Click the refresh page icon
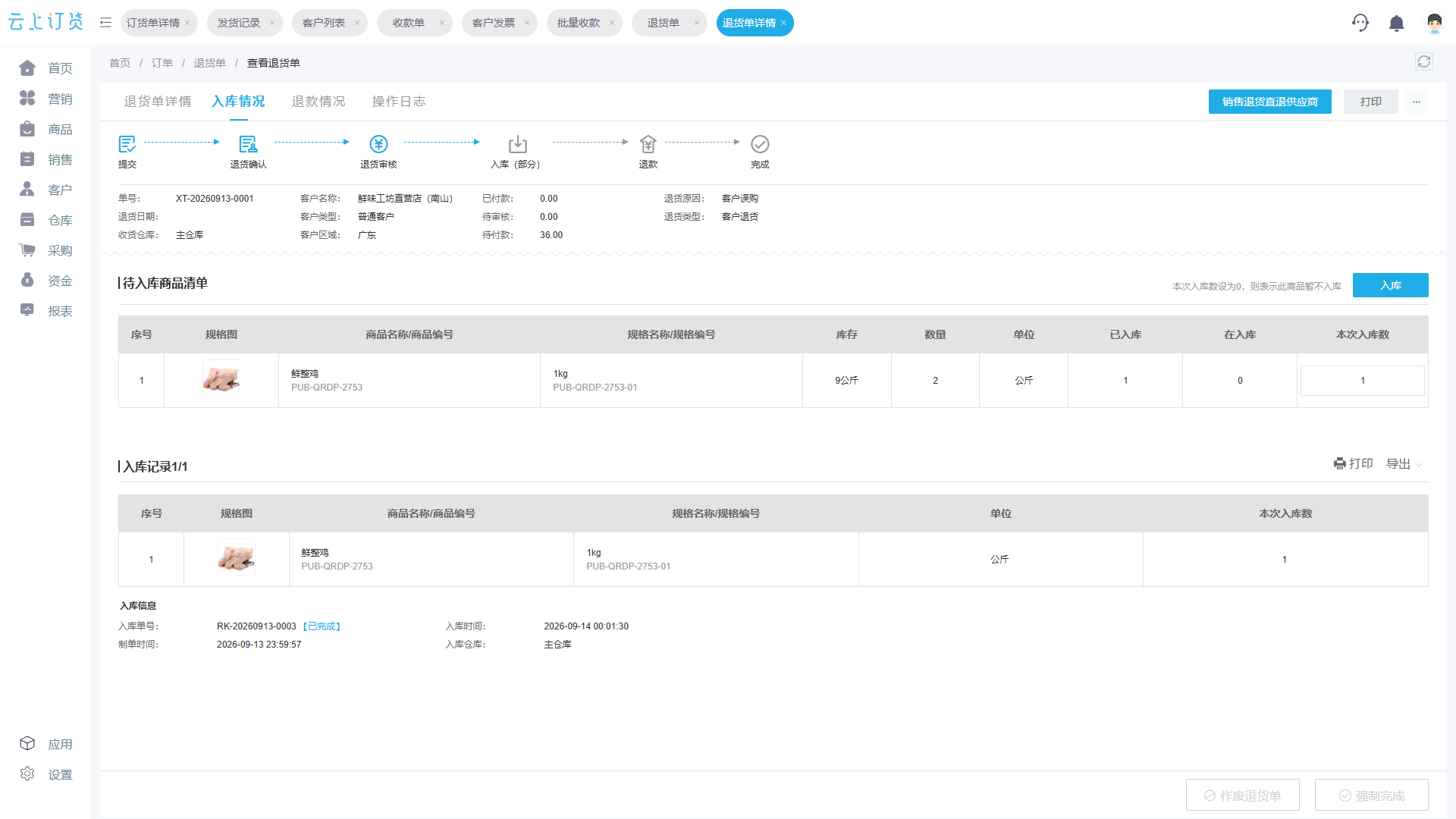This screenshot has width=1456, height=819. click(x=1423, y=62)
